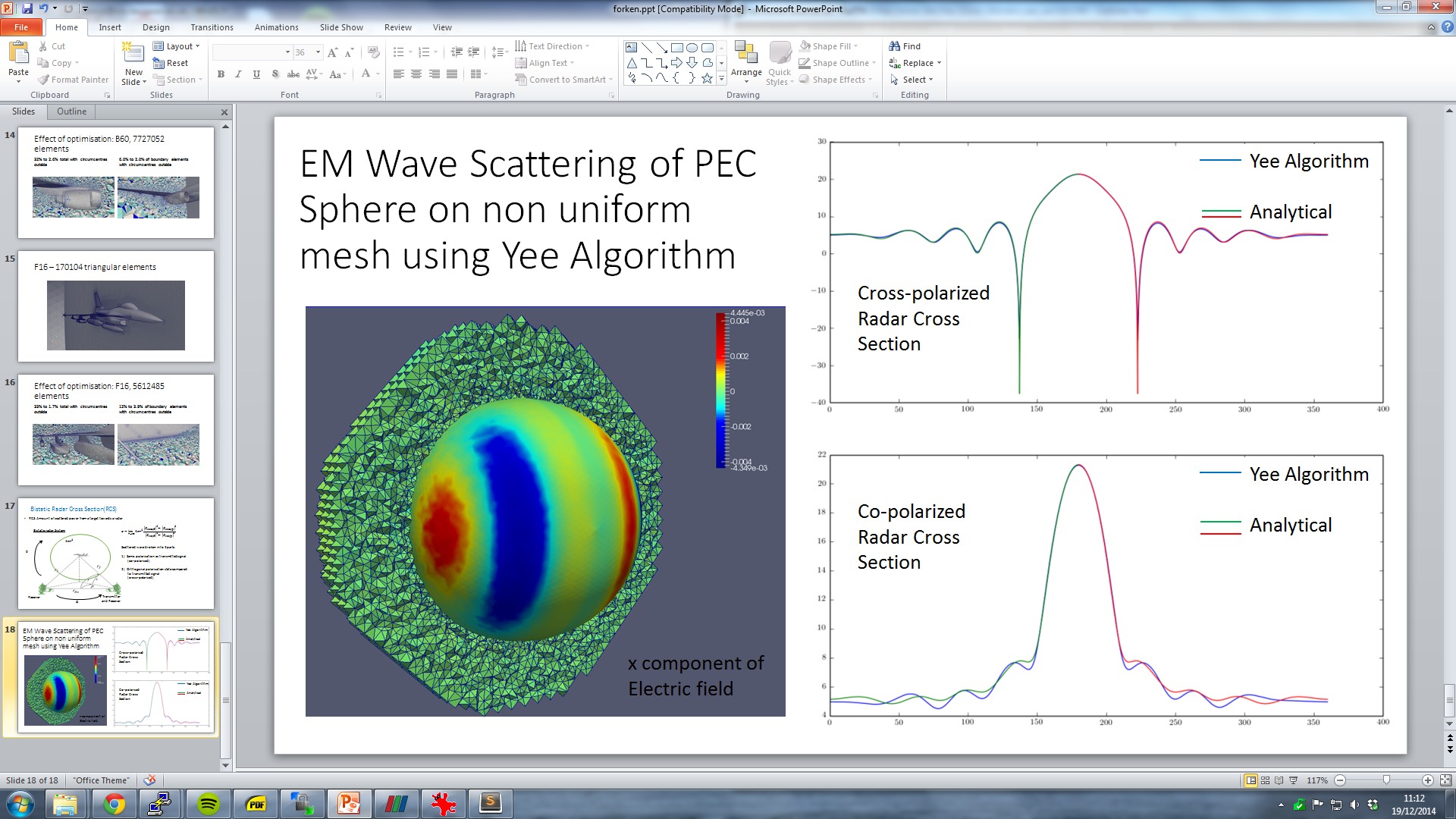Click the Find binoculars icon
1456x819 pixels.
click(x=895, y=46)
